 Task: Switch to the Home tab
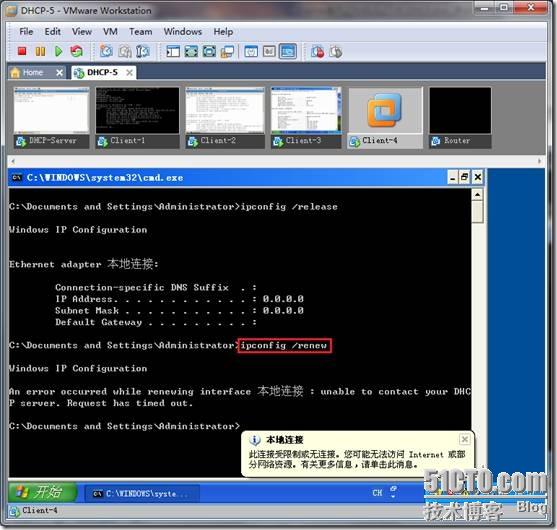tap(32, 73)
